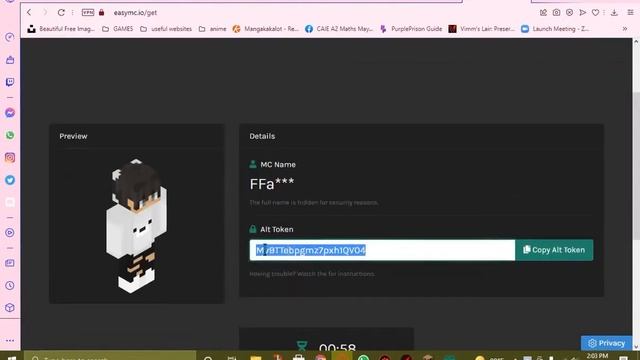640x360 pixels.
Task: Toggle the VPN badge in address bar
Action: [88, 13]
